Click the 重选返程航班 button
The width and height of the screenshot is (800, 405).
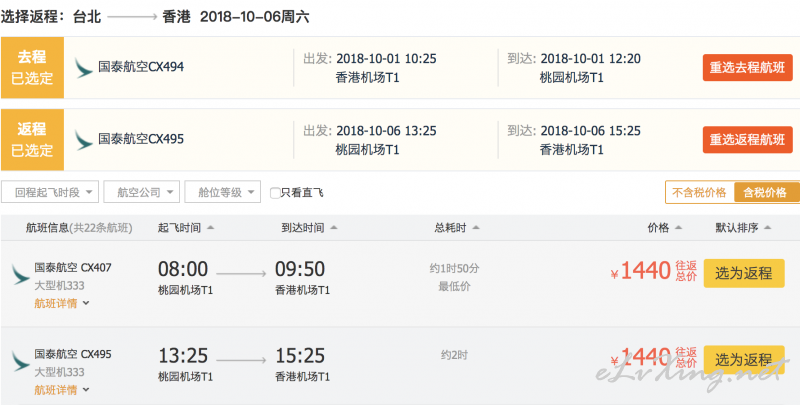coord(747,139)
